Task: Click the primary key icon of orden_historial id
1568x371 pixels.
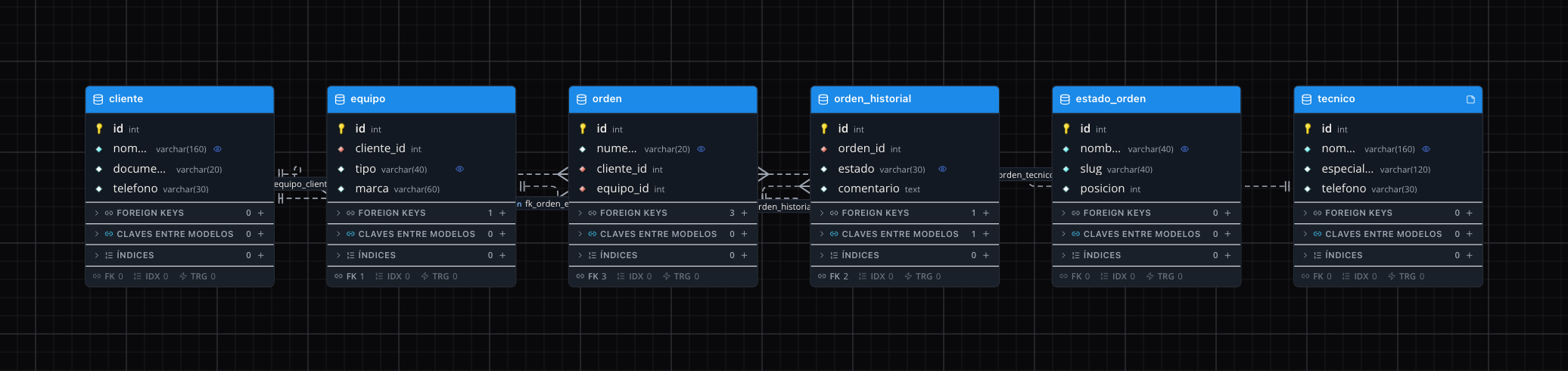Action: click(824, 129)
